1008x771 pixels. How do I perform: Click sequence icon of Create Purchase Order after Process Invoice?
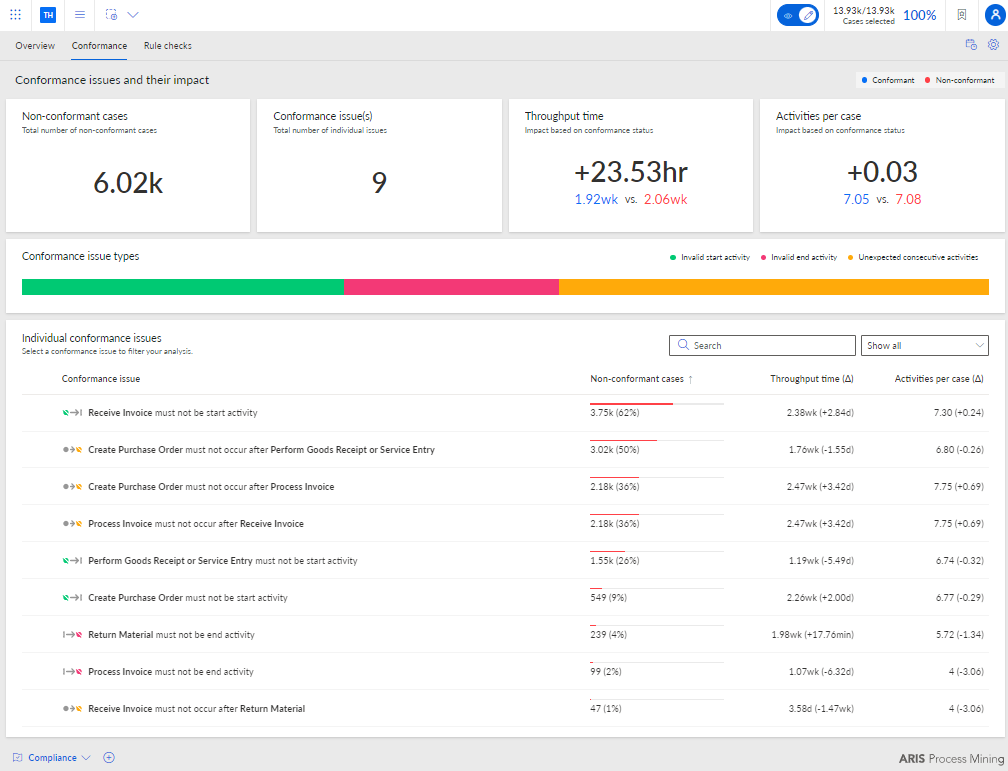tap(72, 487)
